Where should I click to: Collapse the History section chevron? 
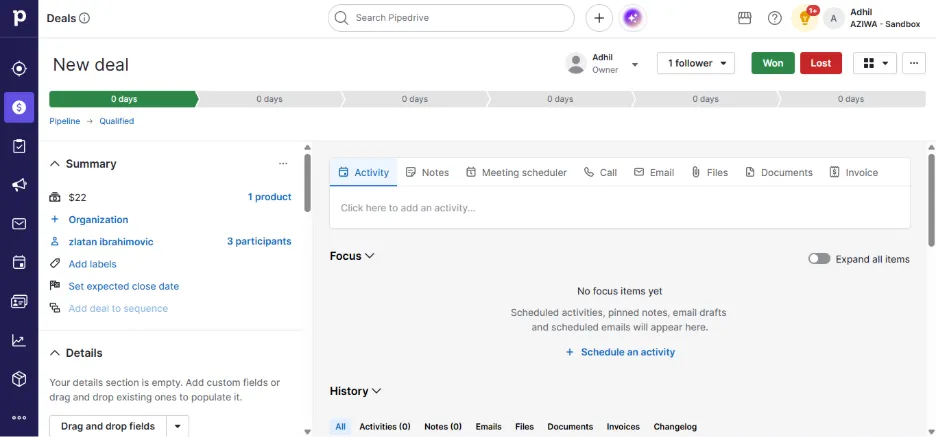(376, 391)
